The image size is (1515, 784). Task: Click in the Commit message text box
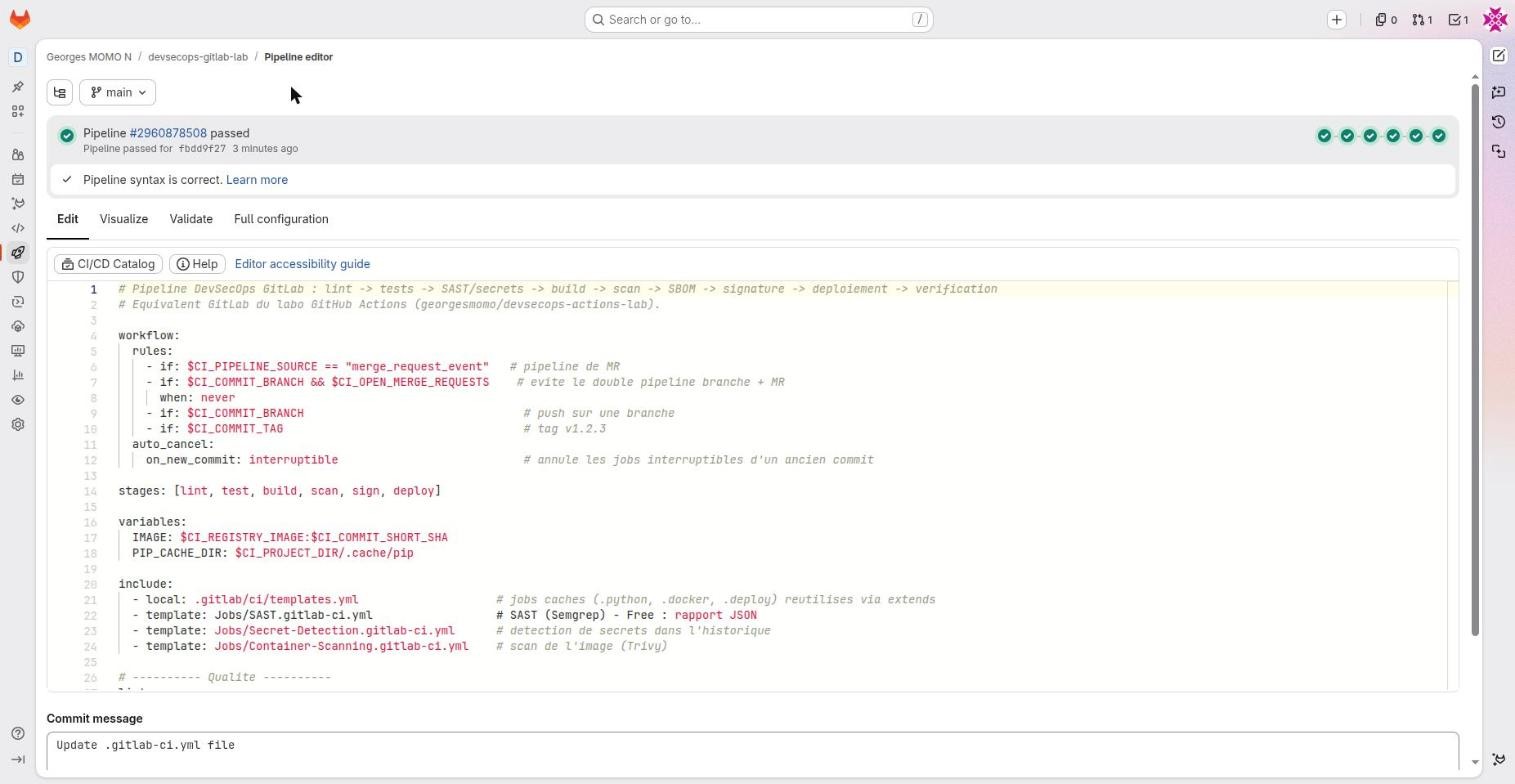[x=752, y=751]
